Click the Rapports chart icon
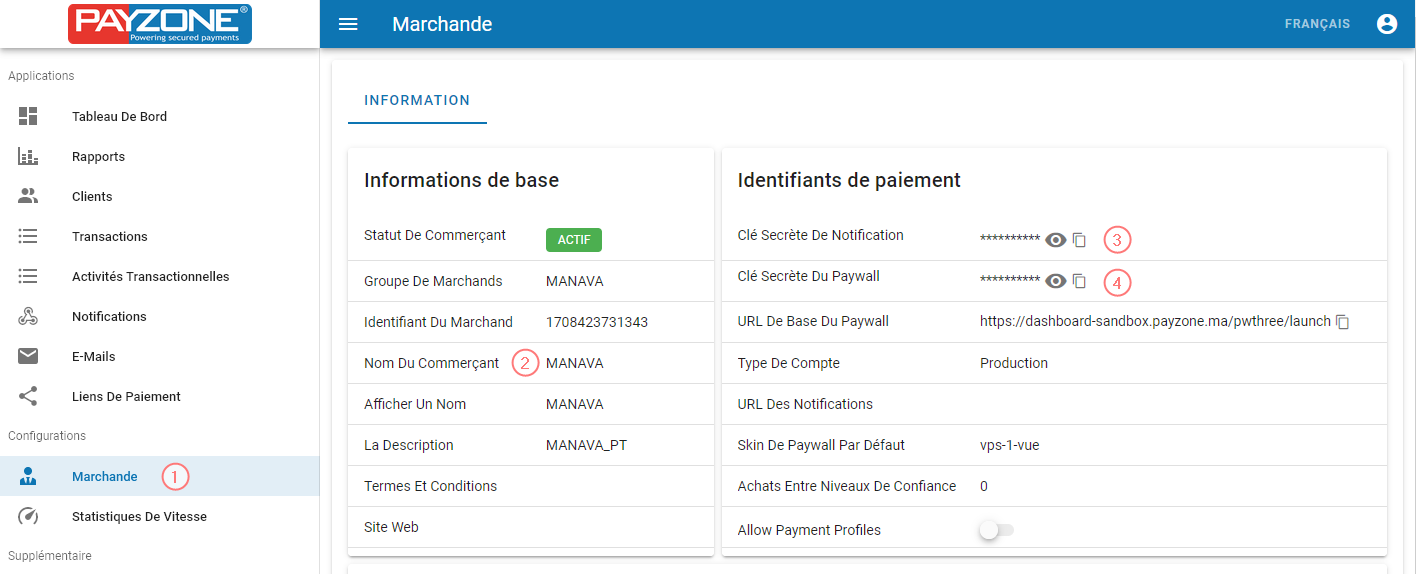The width and height of the screenshot is (1416, 574). coord(28,156)
